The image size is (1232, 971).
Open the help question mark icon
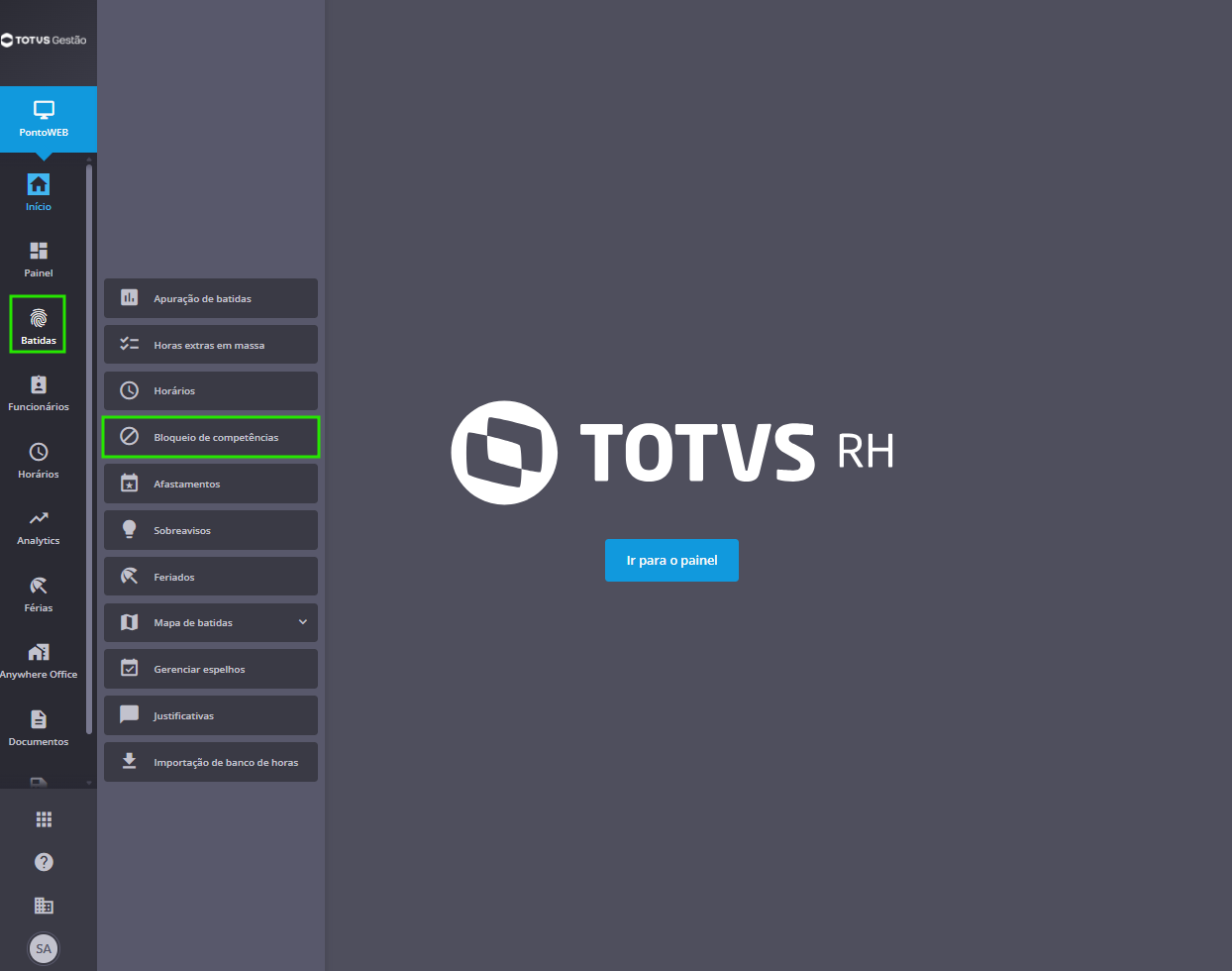[x=44, y=862]
